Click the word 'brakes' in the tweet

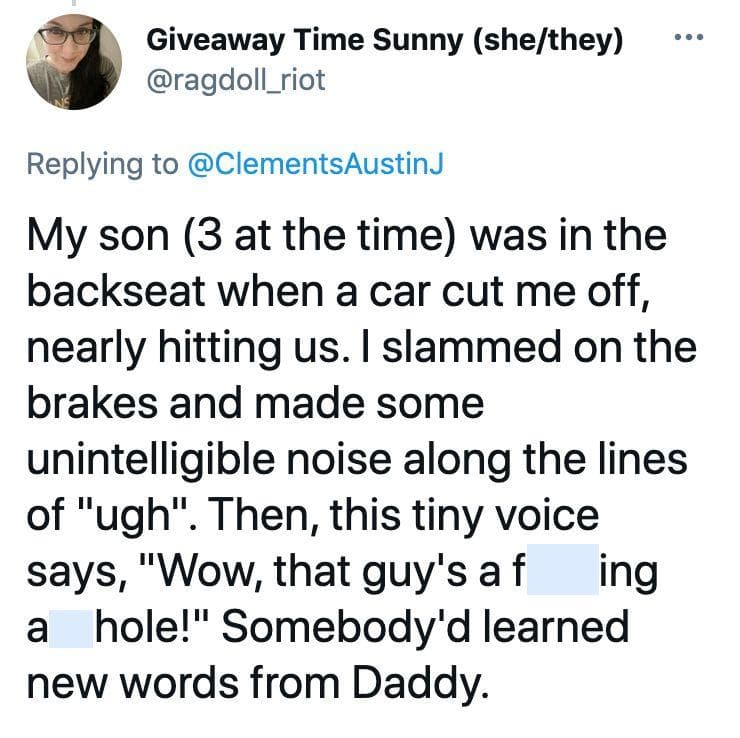[92, 403]
